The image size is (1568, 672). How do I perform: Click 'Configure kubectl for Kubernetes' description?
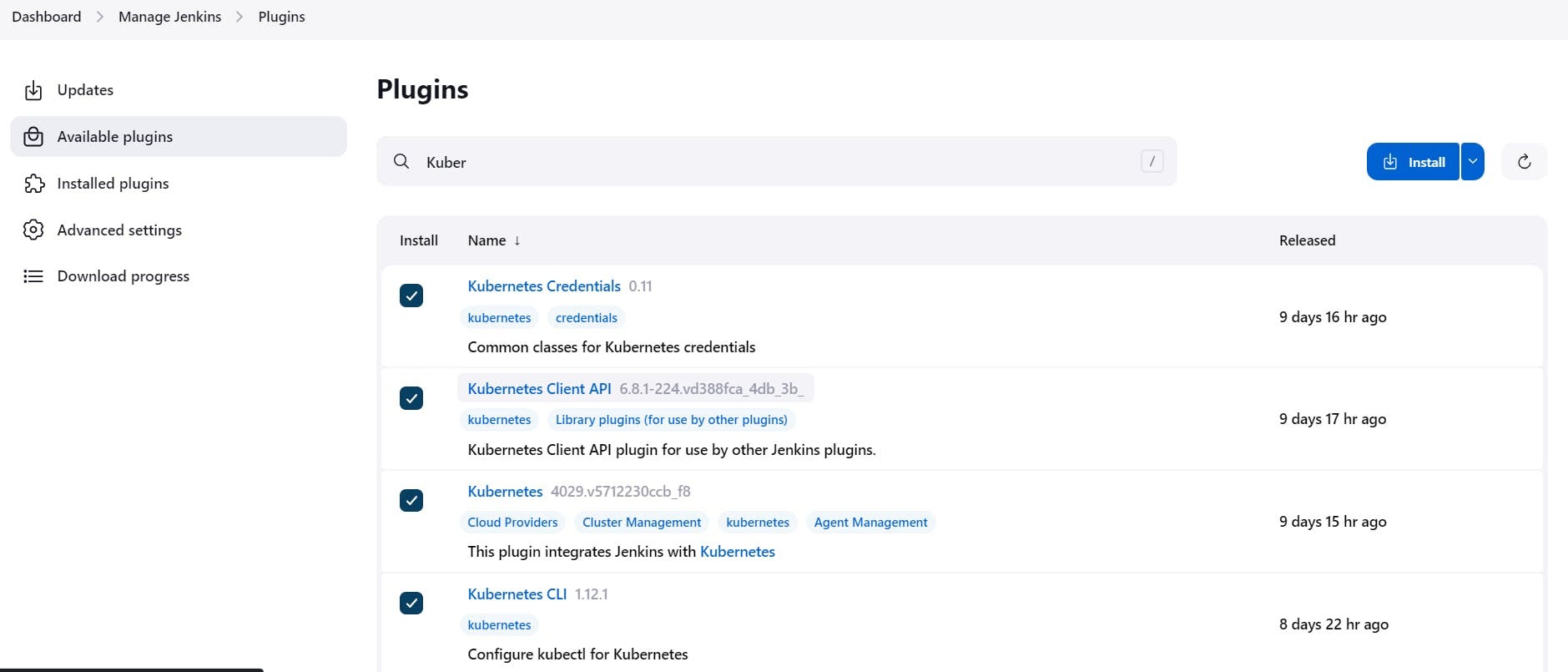pyautogui.click(x=577, y=654)
